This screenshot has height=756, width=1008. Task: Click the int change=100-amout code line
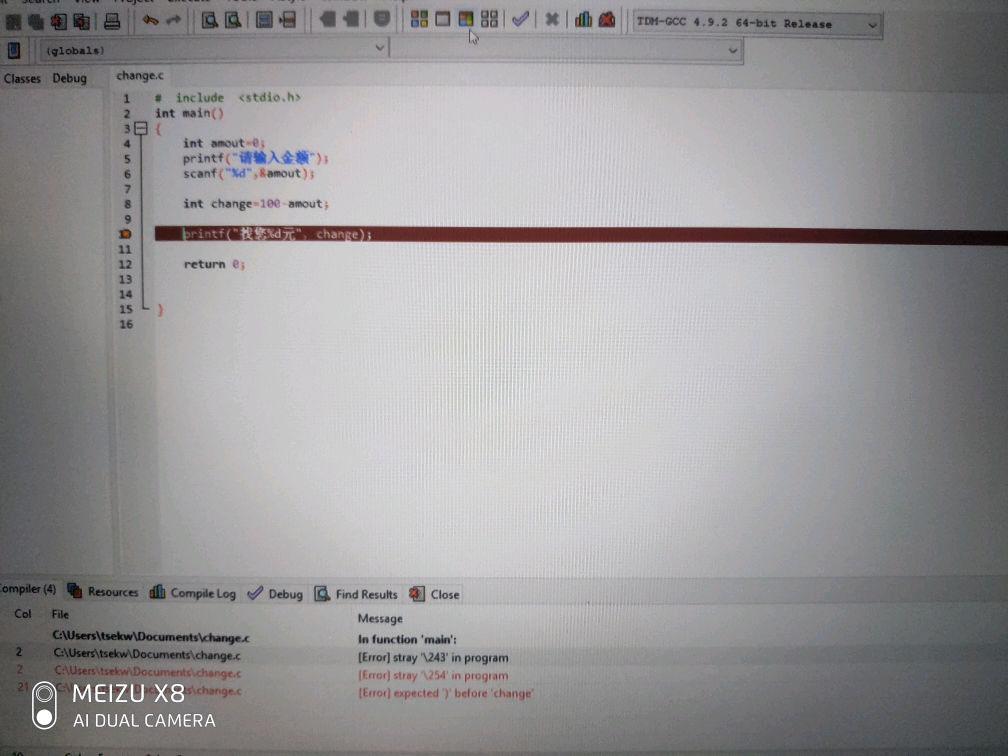click(256, 204)
